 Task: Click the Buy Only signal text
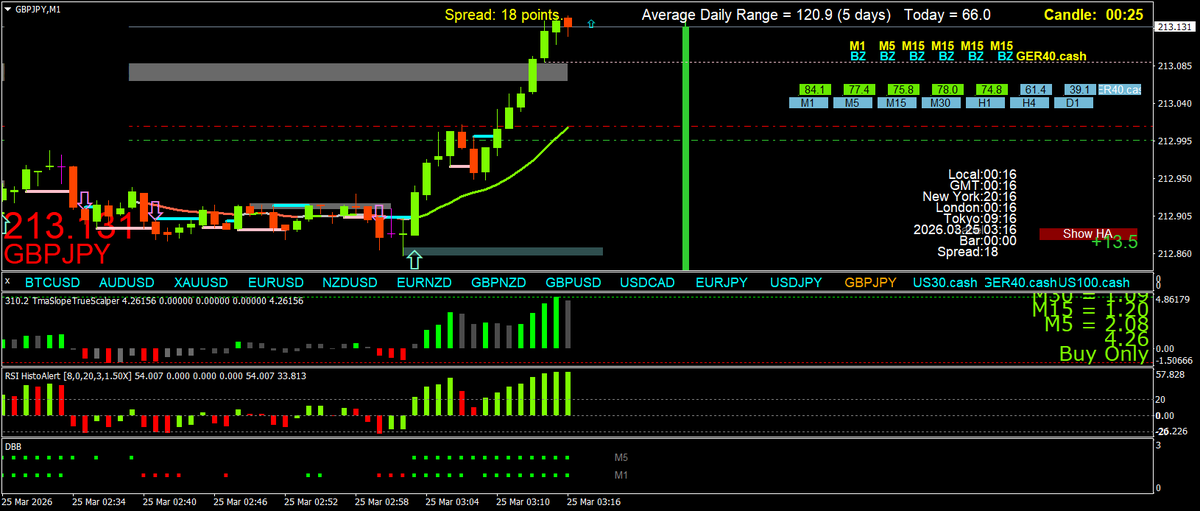pos(1103,354)
